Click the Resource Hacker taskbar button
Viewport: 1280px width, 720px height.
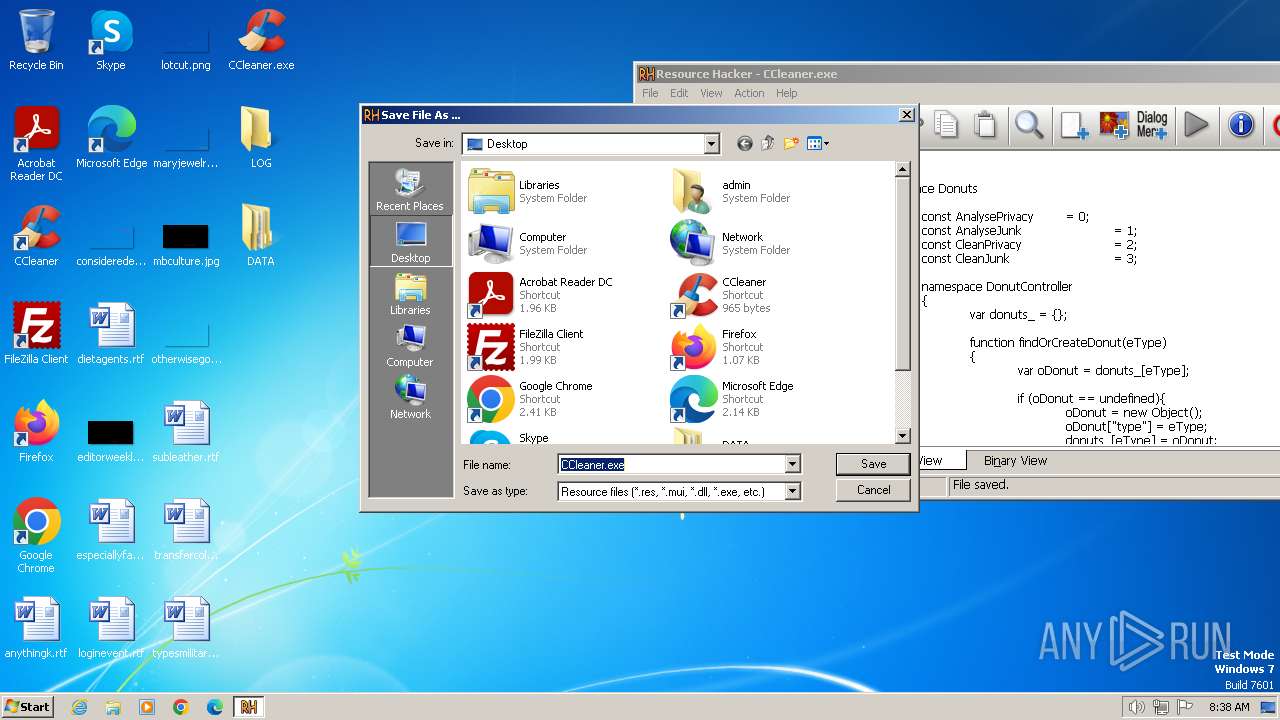249,707
